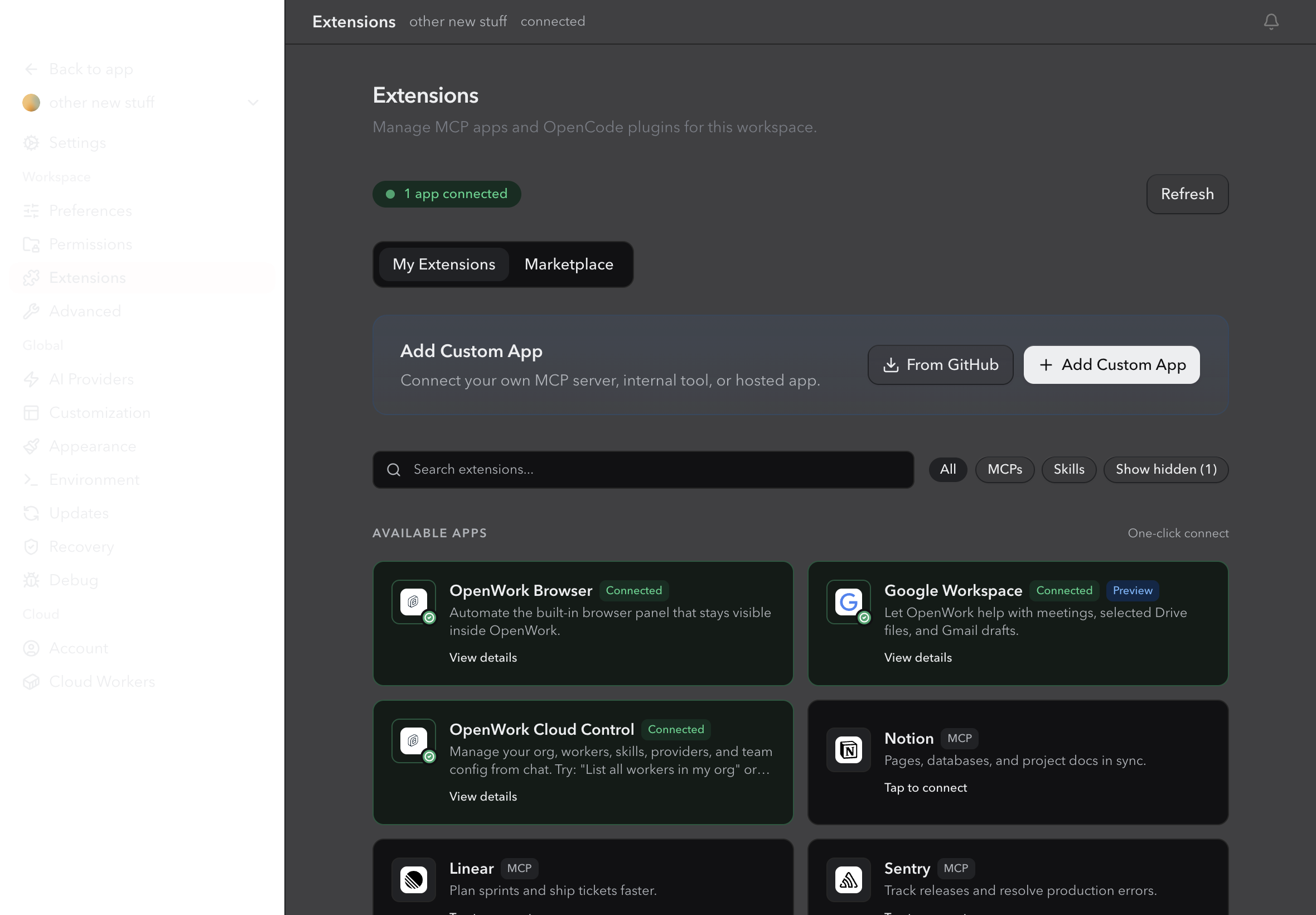Click the Preview badge on Google Workspace
The width and height of the screenshot is (1316, 915).
coord(1132,590)
